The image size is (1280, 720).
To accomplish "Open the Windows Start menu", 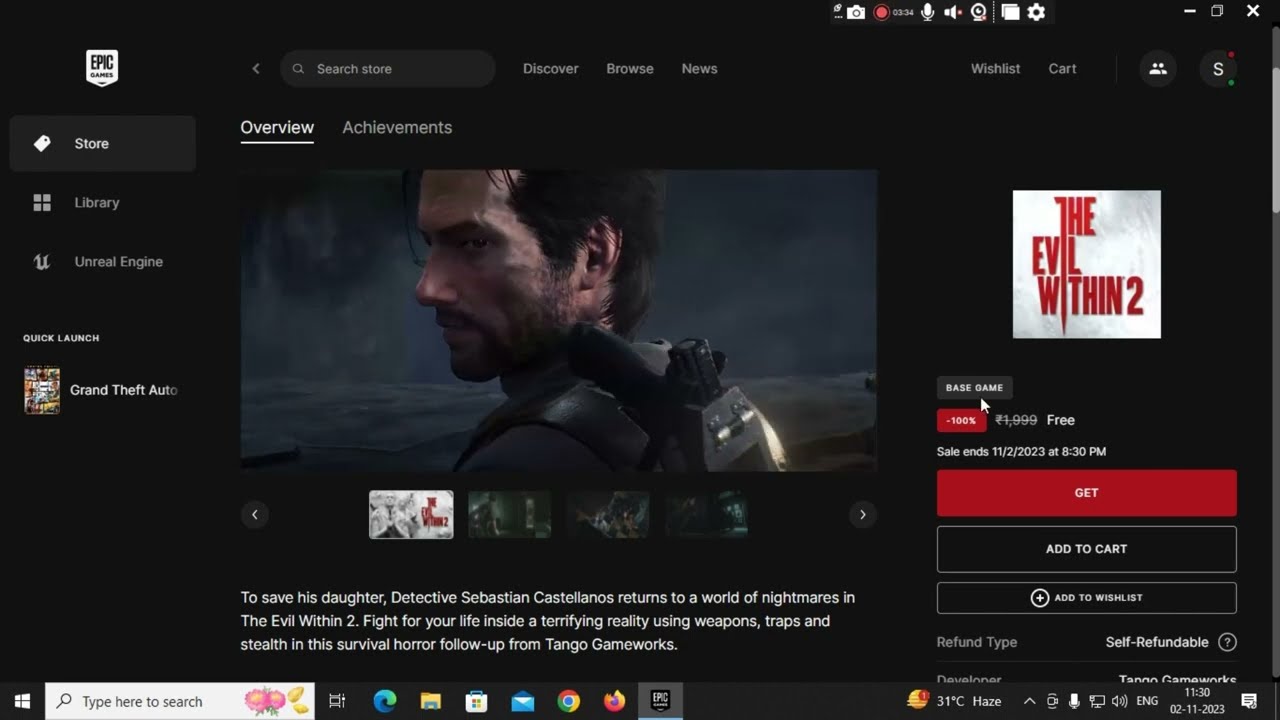I will (22, 701).
